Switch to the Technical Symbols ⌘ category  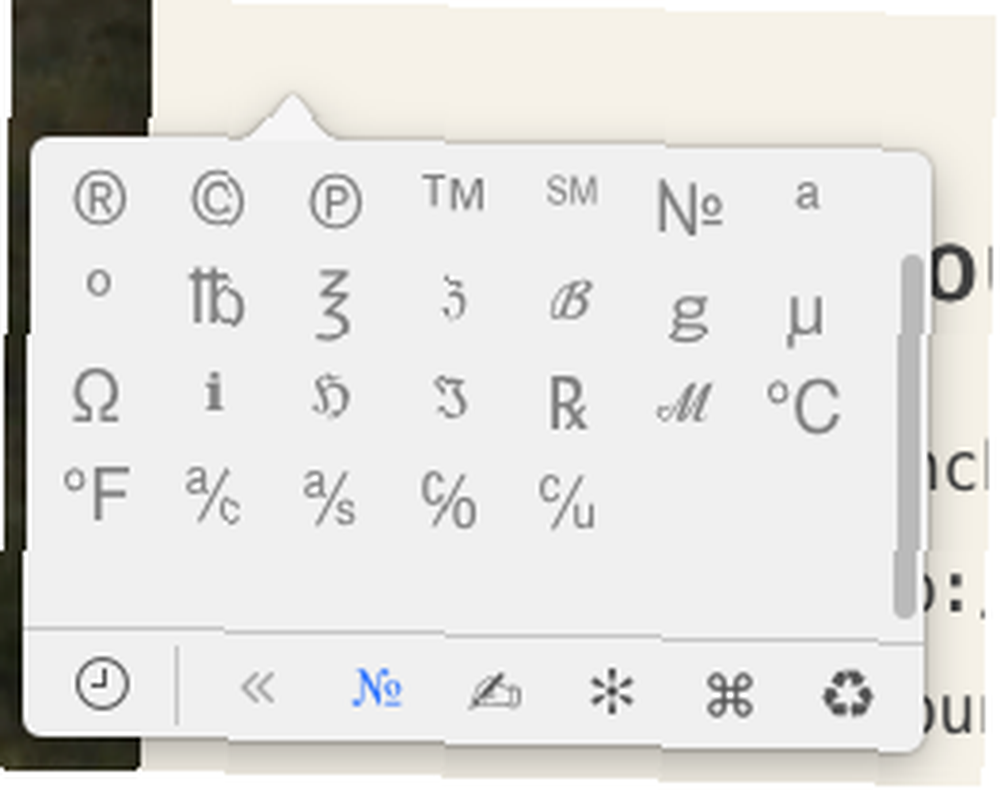(730, 694)
